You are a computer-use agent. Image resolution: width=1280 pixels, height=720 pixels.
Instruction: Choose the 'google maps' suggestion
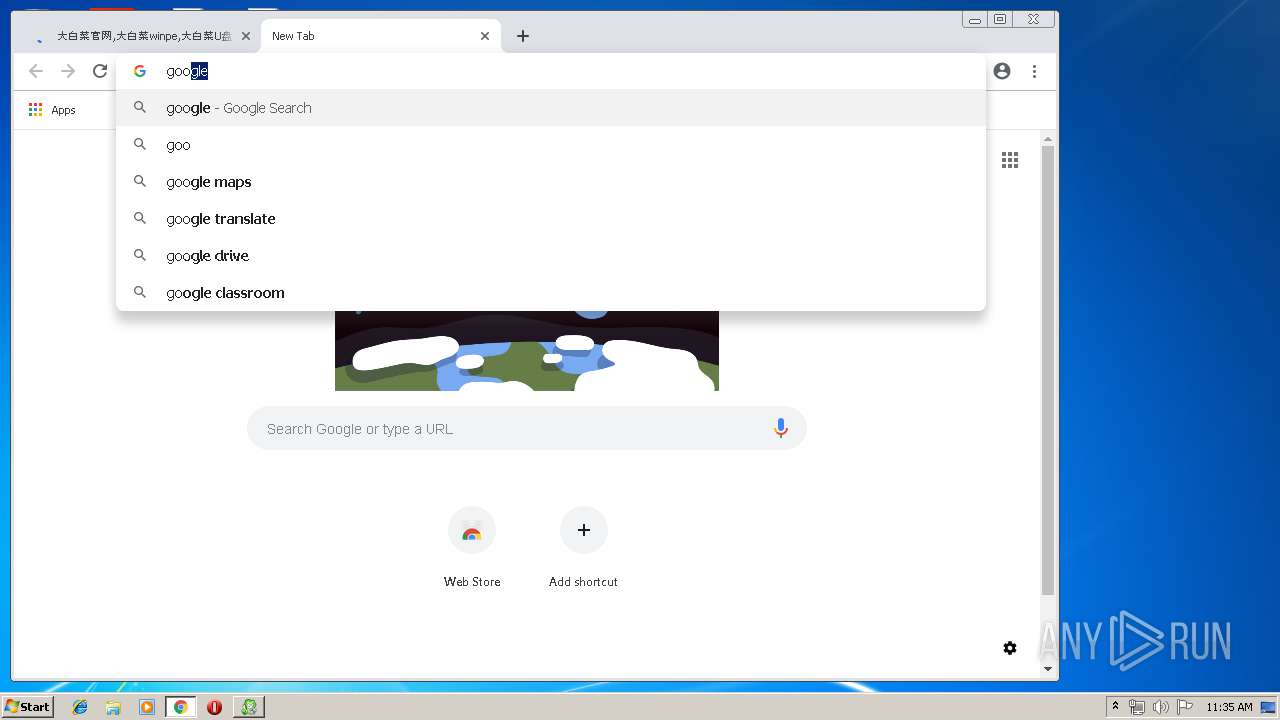point(551,182)
